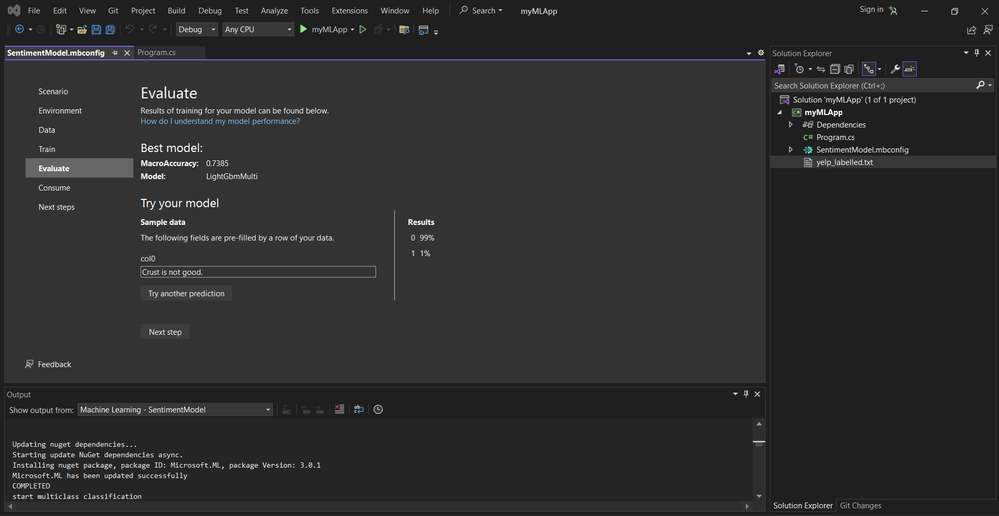Open How do I understand my model performance link
Viewport: 999px width, 516px height.
click(220, 121)
